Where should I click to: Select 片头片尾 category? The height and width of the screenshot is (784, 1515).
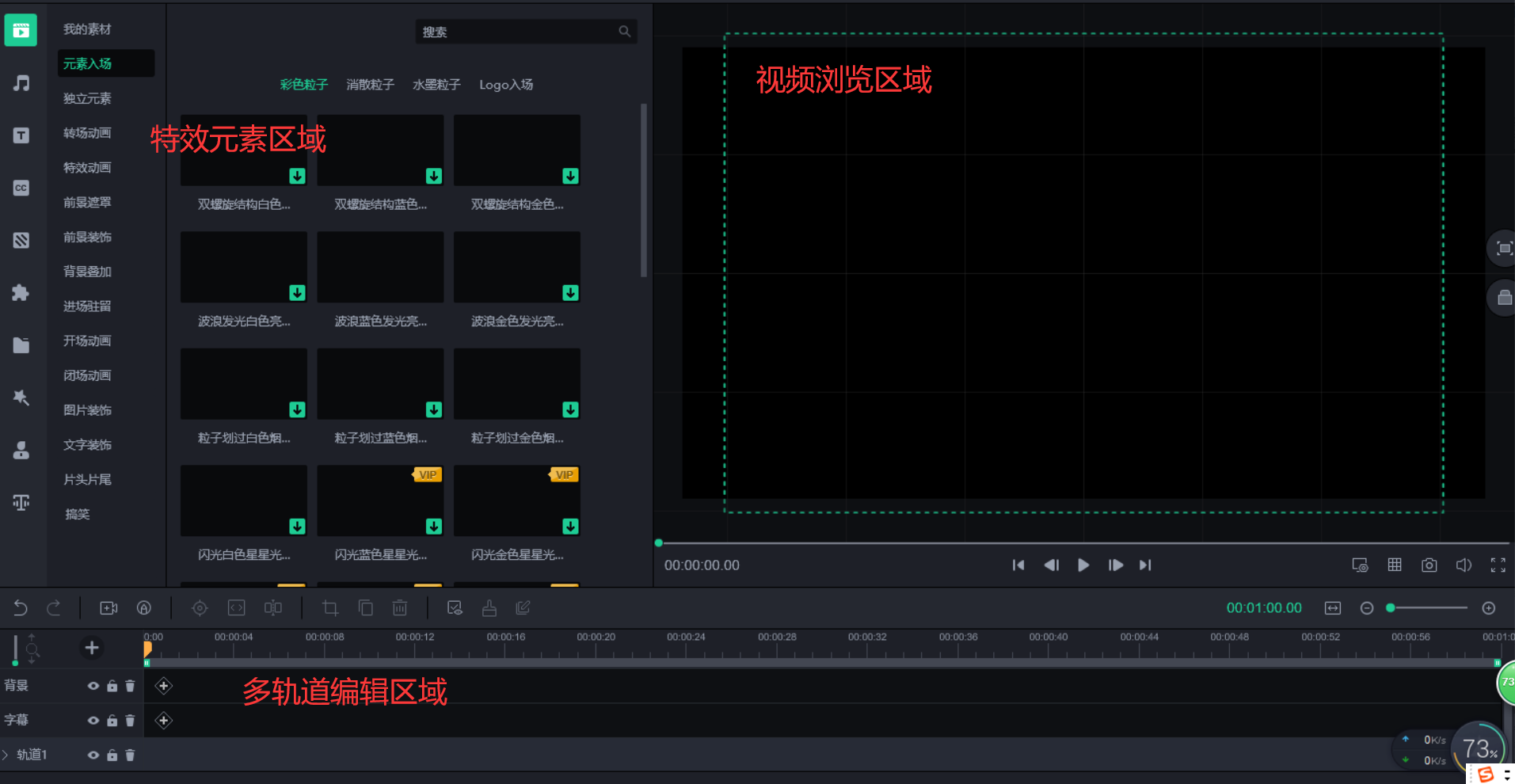click(87, 480)
